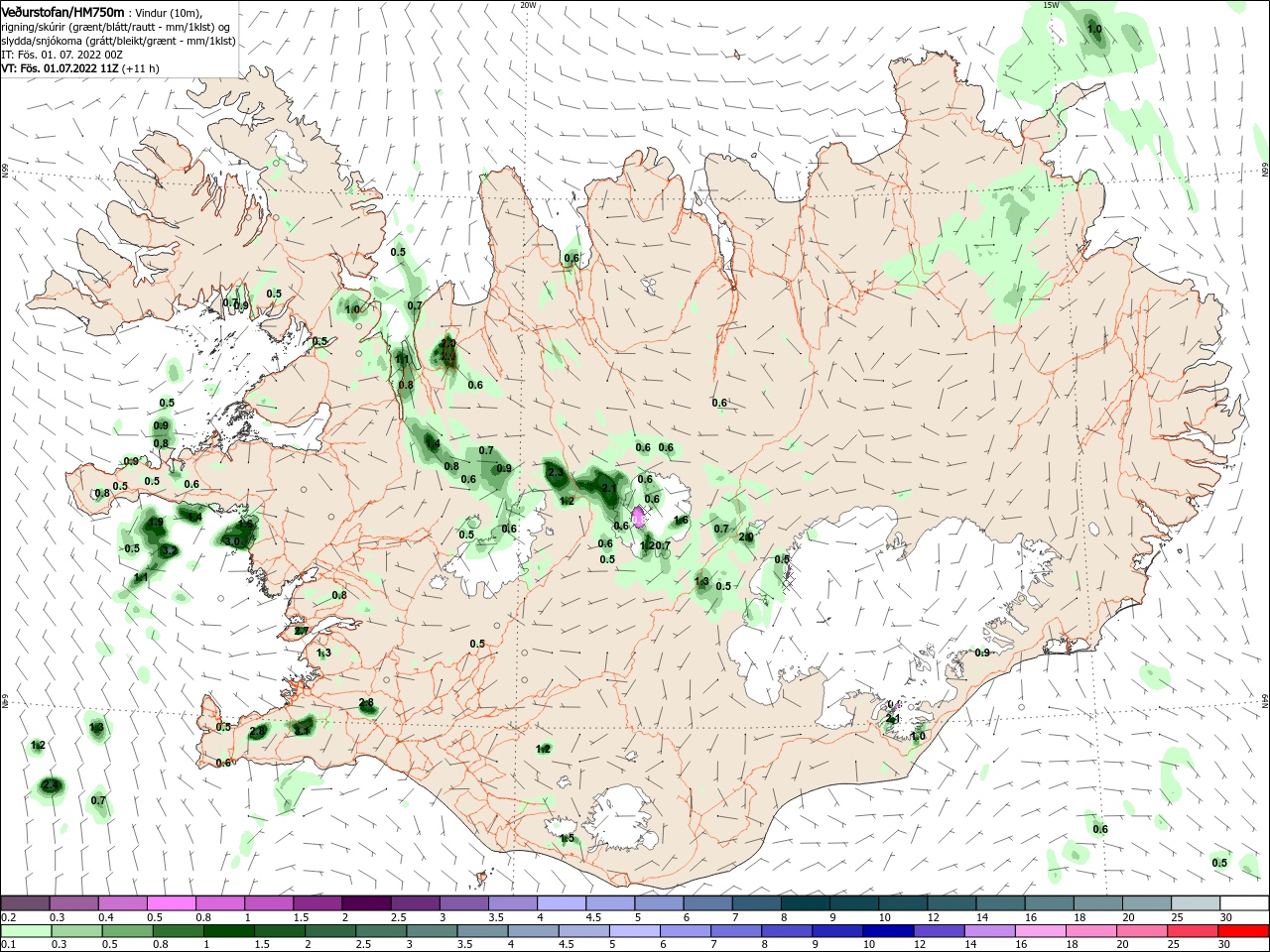Viewport: 1270px width, 952px height.
Task: Click the precipitation value "2.8" near Reykjavik
Action: [366, 703]
